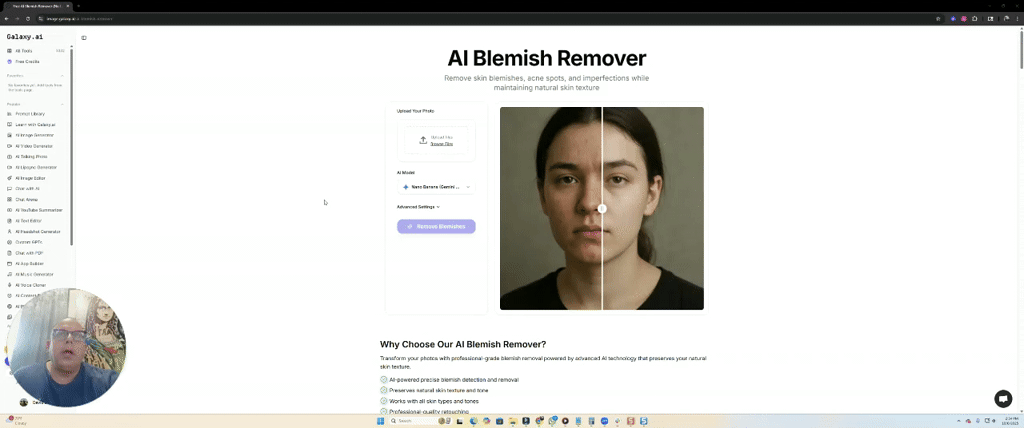1024x428 pixels.
Task: Open Learn with Galaxy.ai
Action: pyautogui.click(x=35, y=124)
